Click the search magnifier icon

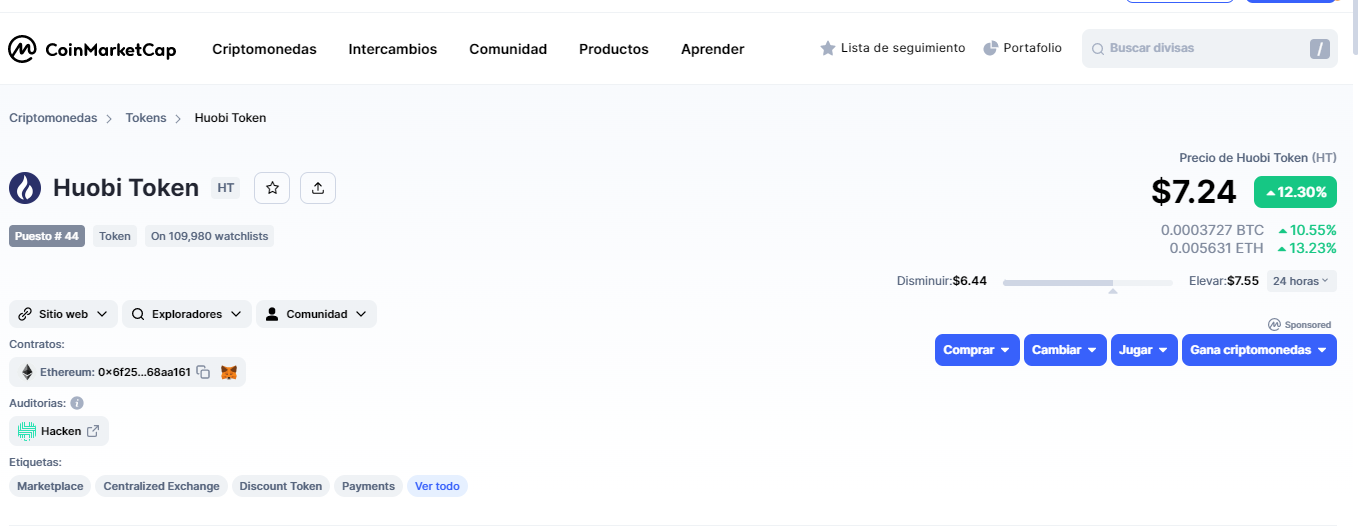pyautogui.click(x=1097, y=49)
